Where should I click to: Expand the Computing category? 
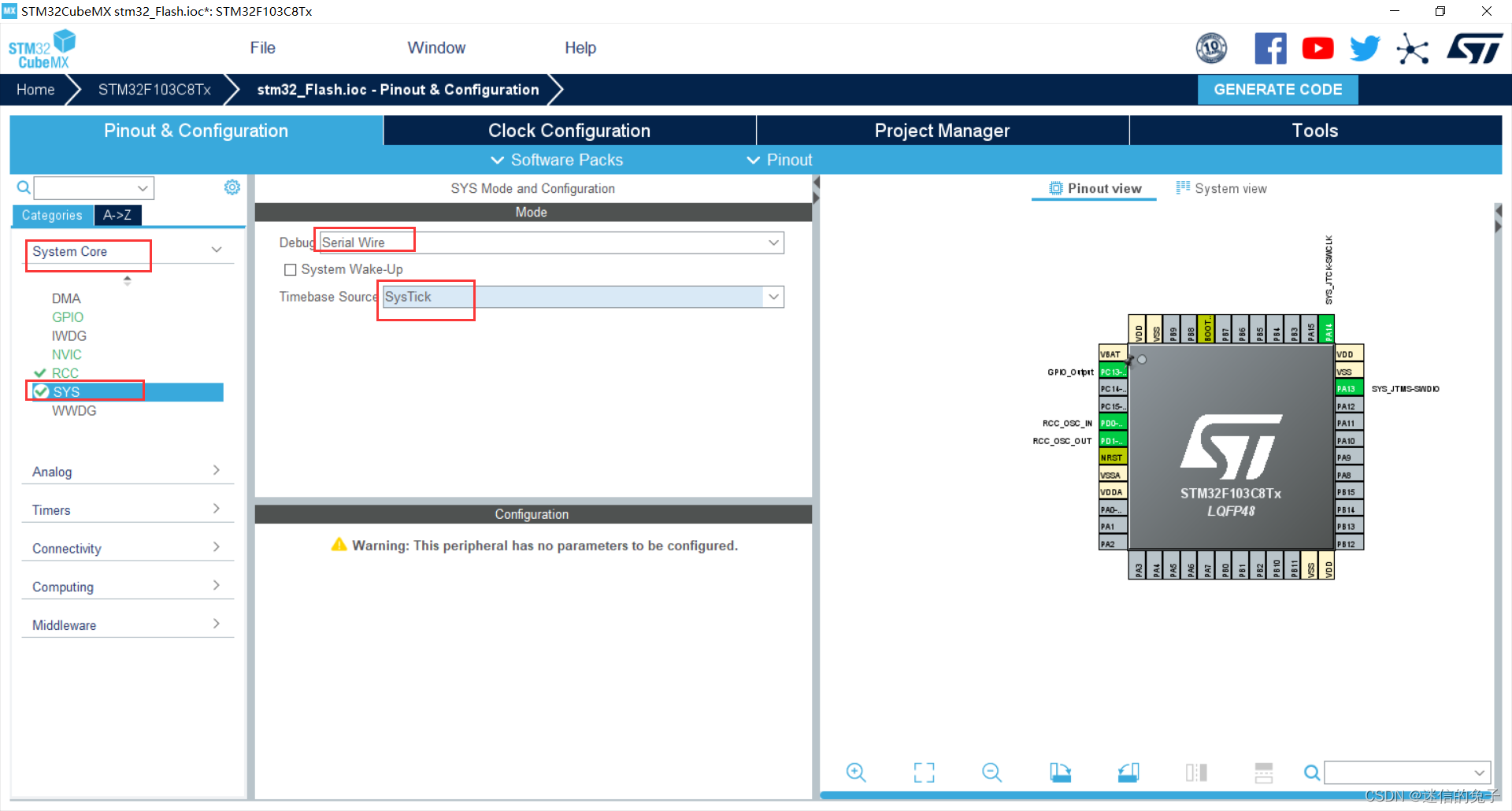coord(216,586)
